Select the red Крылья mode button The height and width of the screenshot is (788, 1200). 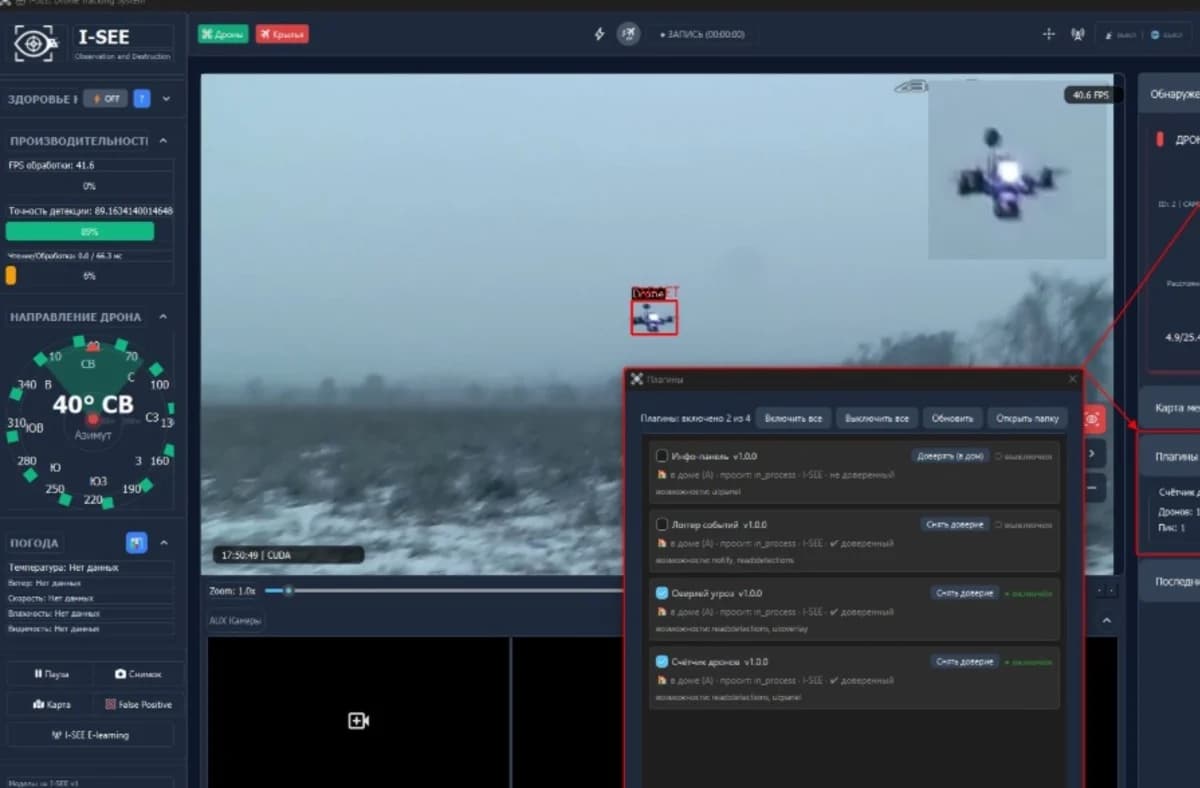tap(282, 34)
